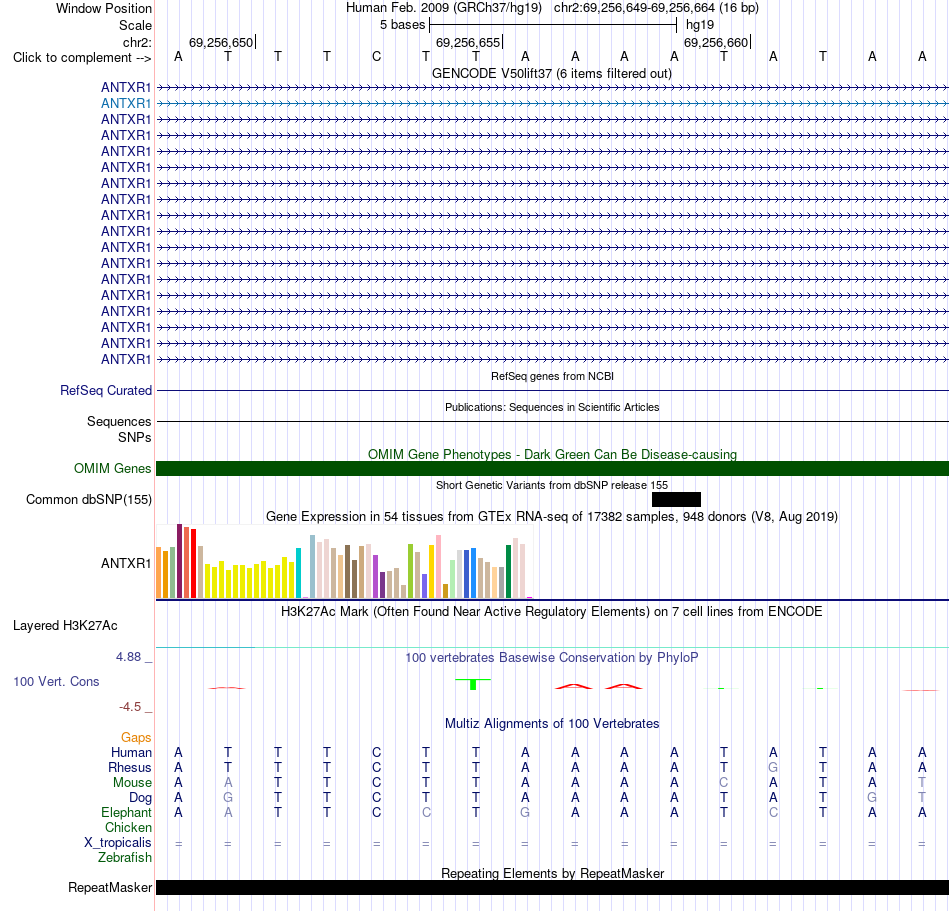Click the cyan bar in GTEx chart
Screen dimensions: 950x911
click(x=298, y=573)
